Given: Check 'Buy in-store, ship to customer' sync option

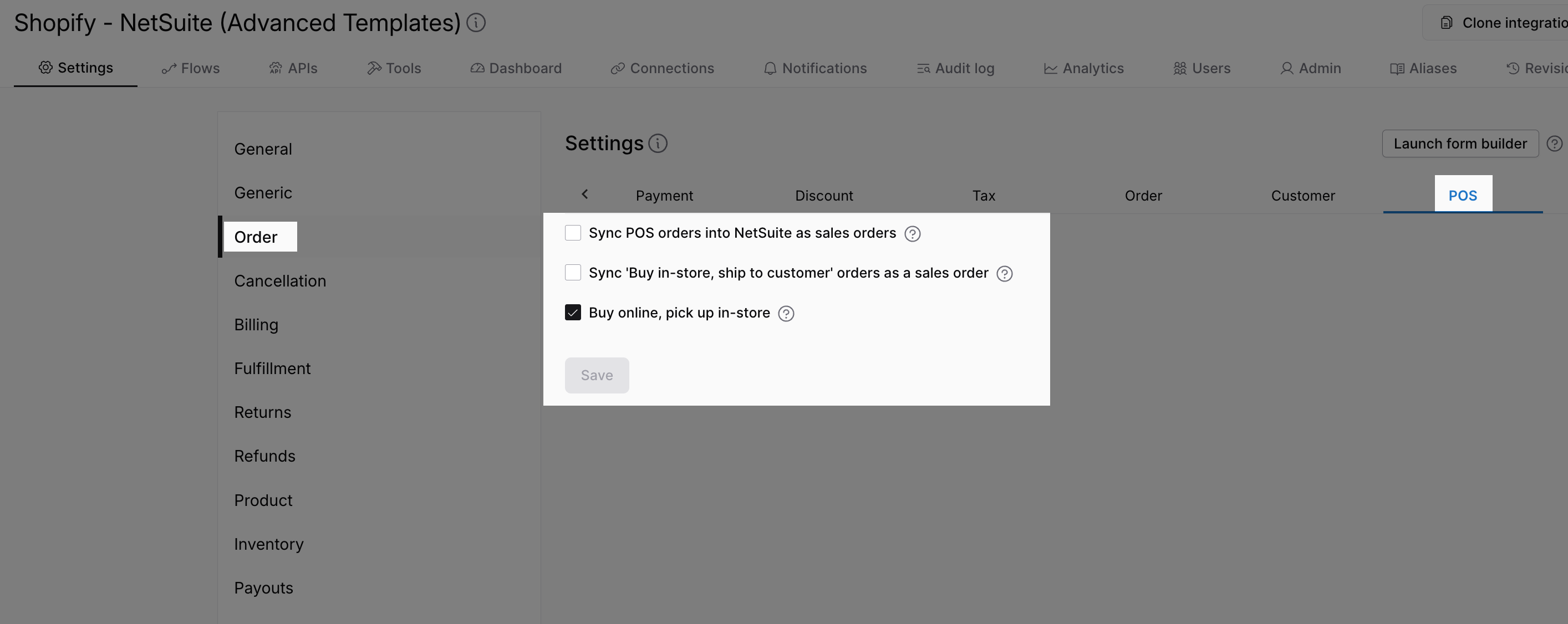Looking at the screenshot, I should click(573, 273).
